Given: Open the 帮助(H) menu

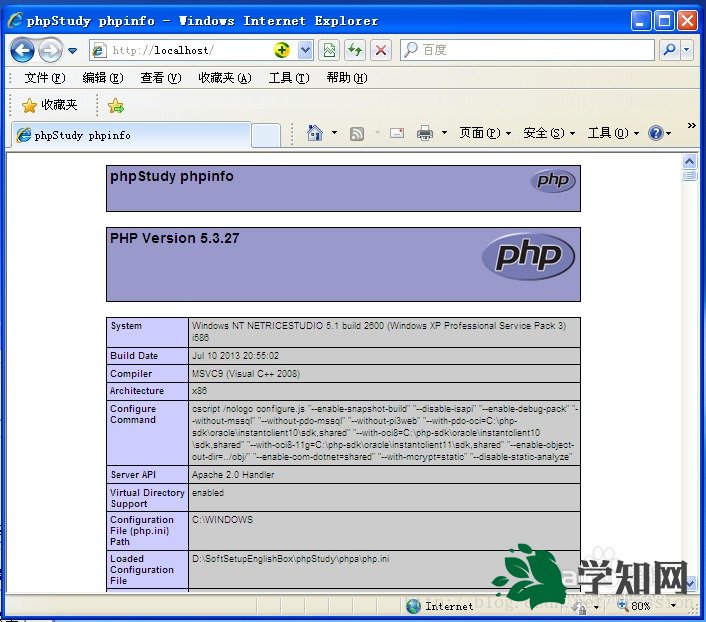Looking at the screenshot, I should (347, 78).
